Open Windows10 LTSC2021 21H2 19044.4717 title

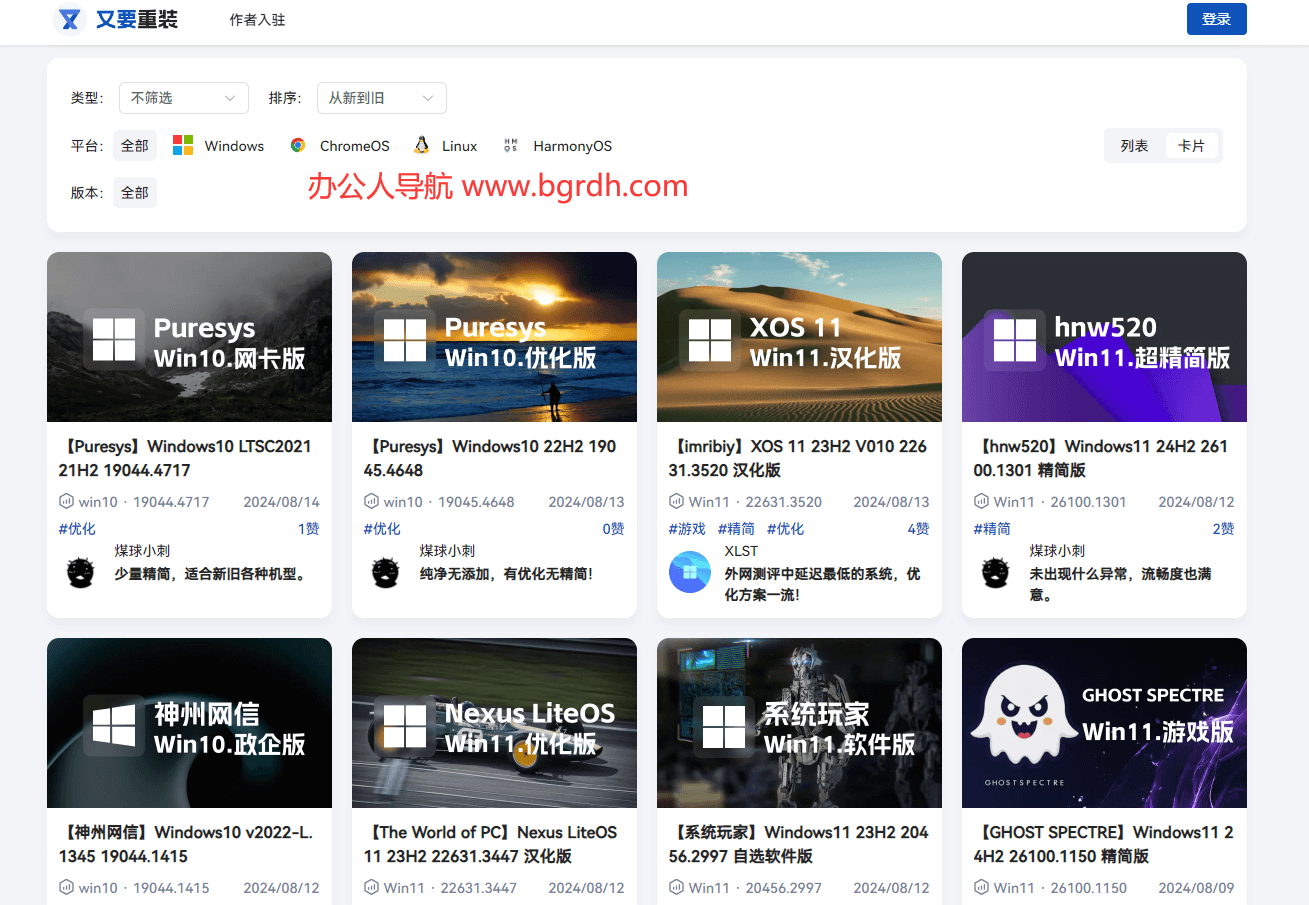(x=186, y=458)
